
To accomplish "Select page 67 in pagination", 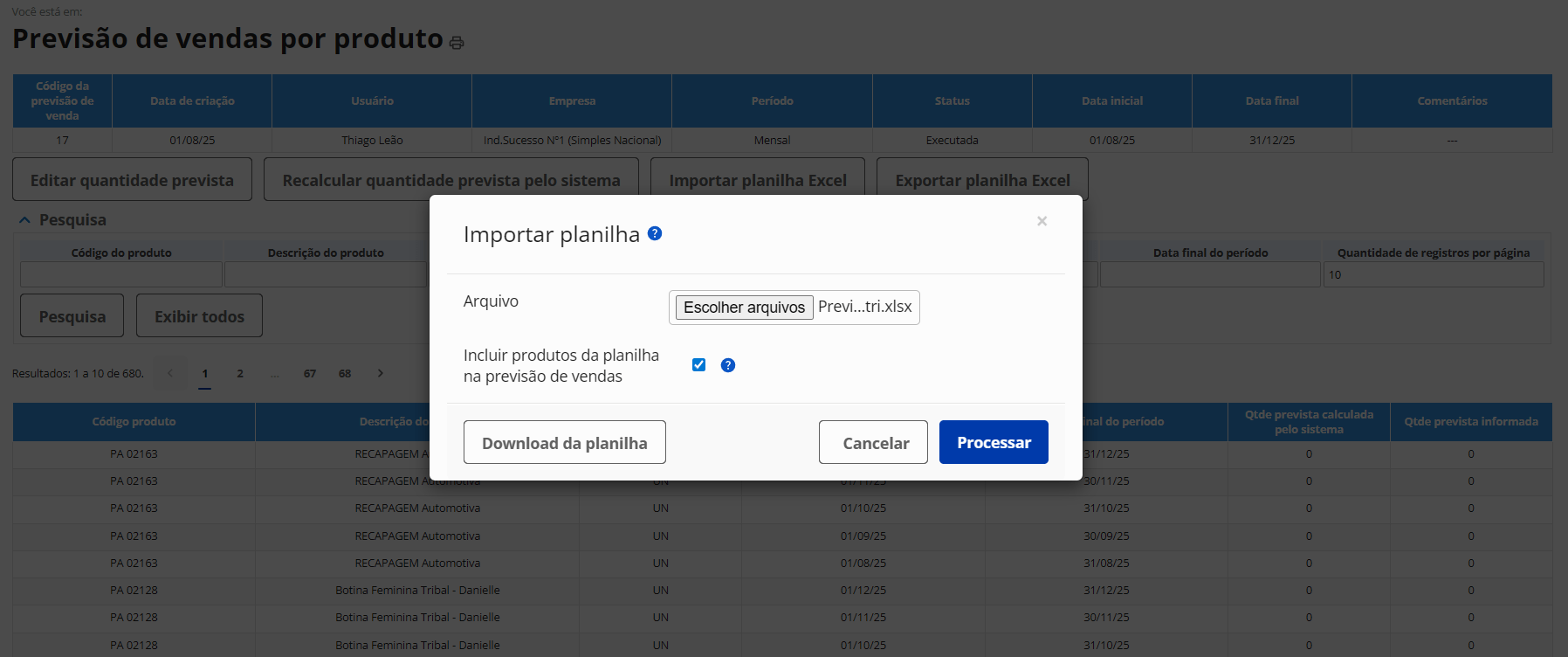I will [x=310, y=373].
